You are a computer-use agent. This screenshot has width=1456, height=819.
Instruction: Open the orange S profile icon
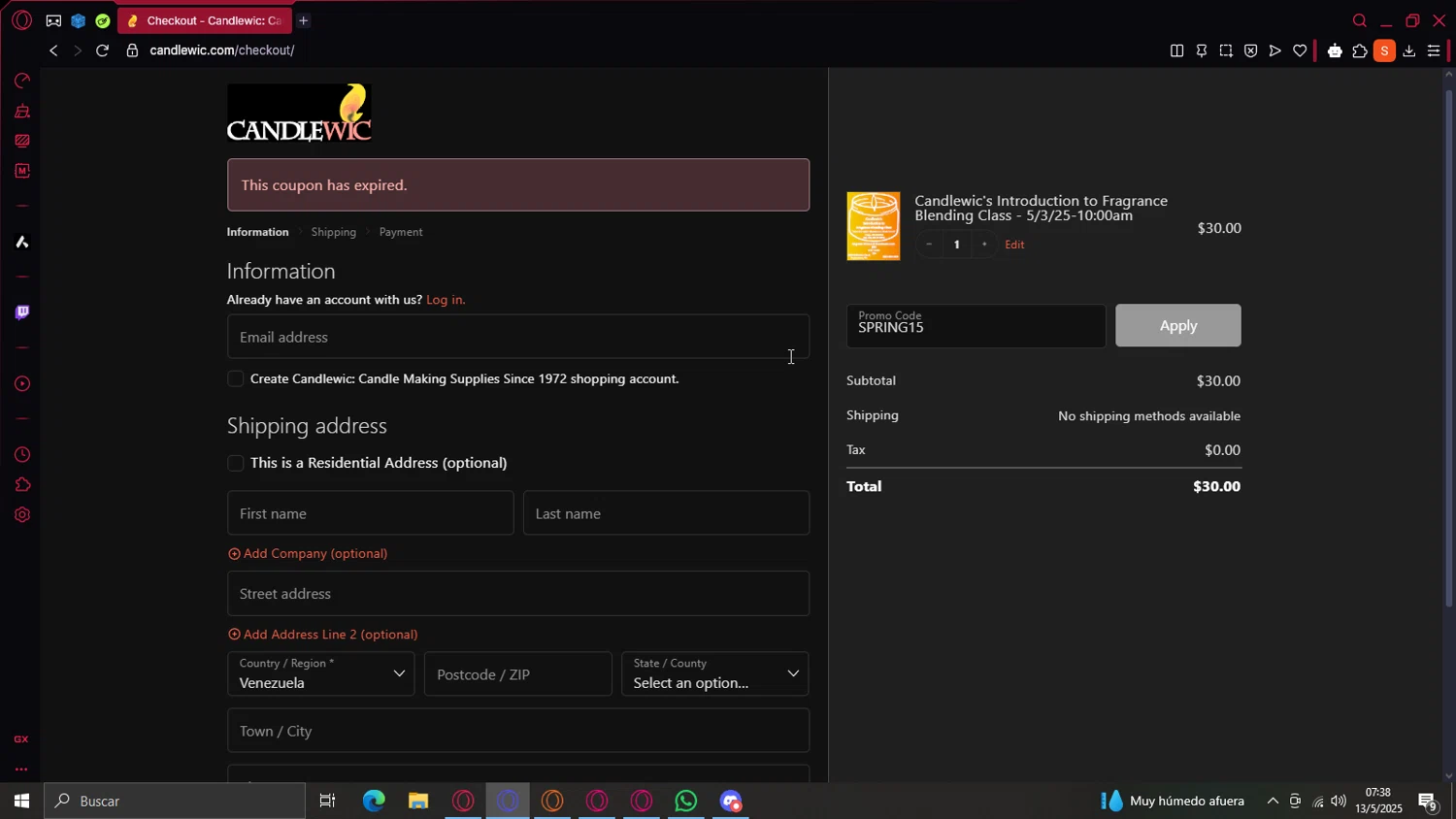[1384, 50]
